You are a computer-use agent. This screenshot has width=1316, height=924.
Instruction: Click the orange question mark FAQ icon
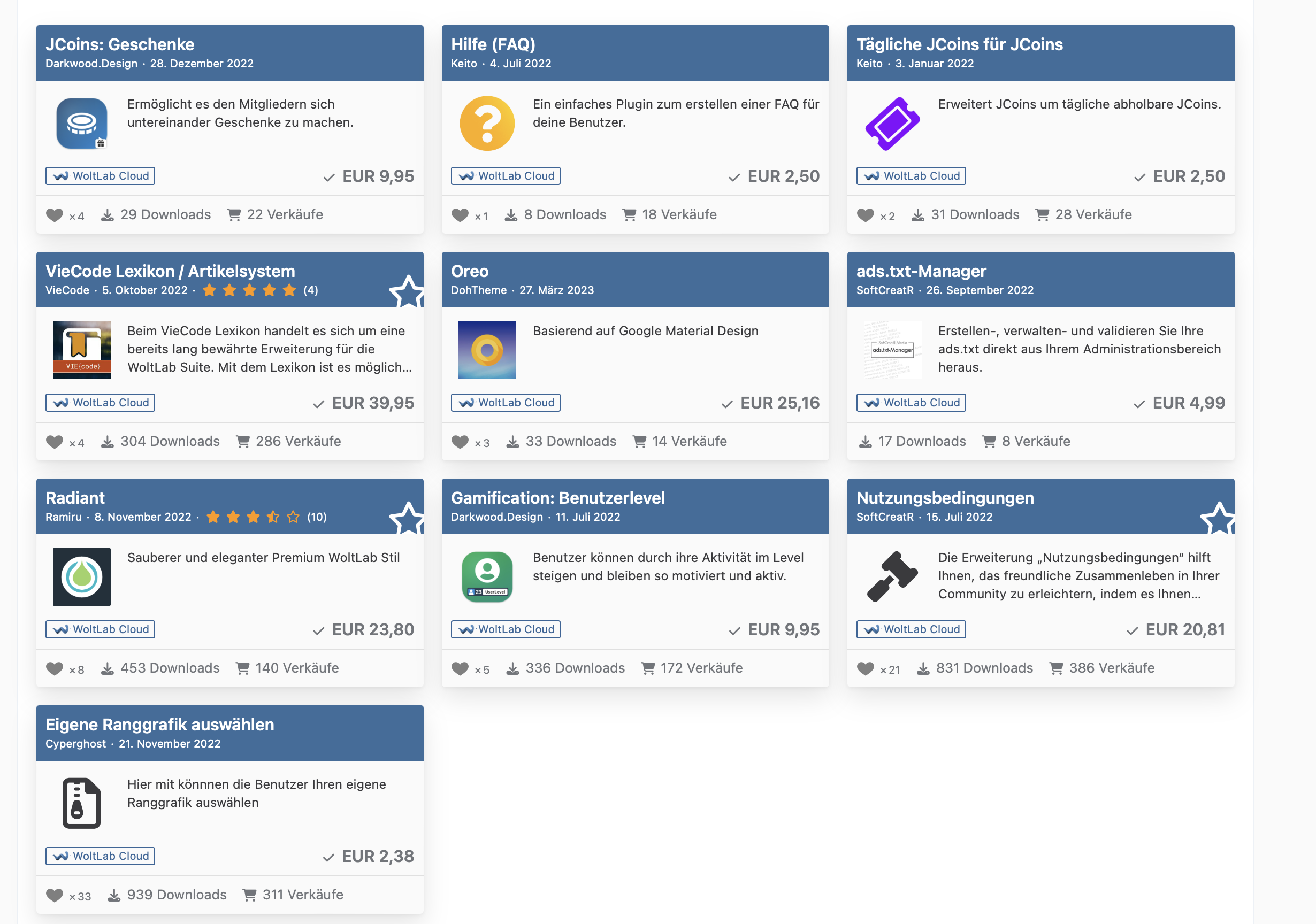tap(487, 123)
